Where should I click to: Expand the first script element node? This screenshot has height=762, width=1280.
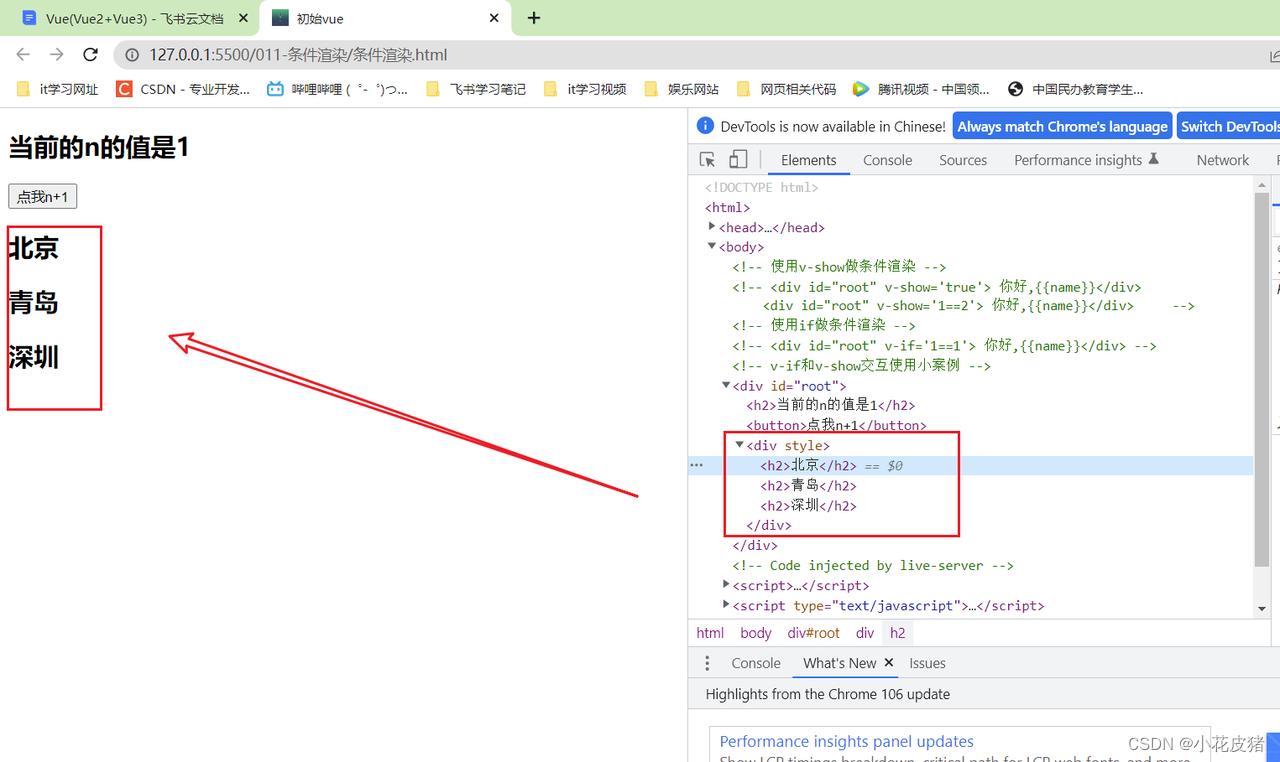pos(726,584)
